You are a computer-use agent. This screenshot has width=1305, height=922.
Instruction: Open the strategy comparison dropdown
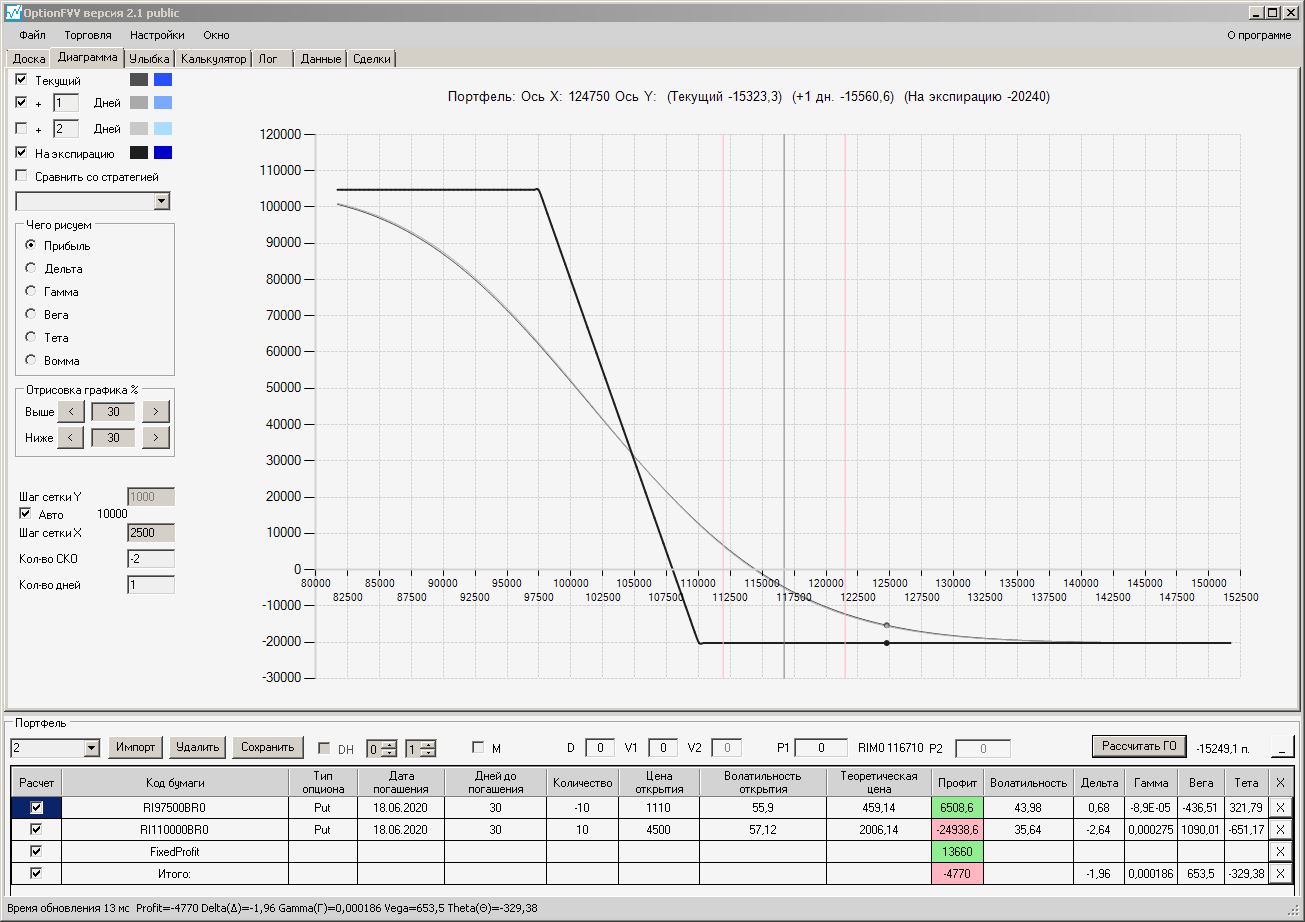(162, 201)
